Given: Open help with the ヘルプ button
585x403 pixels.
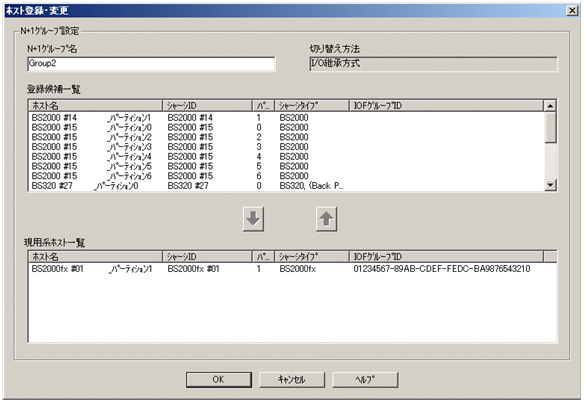Looking at the screenshot, I should [x=365, y=379].
